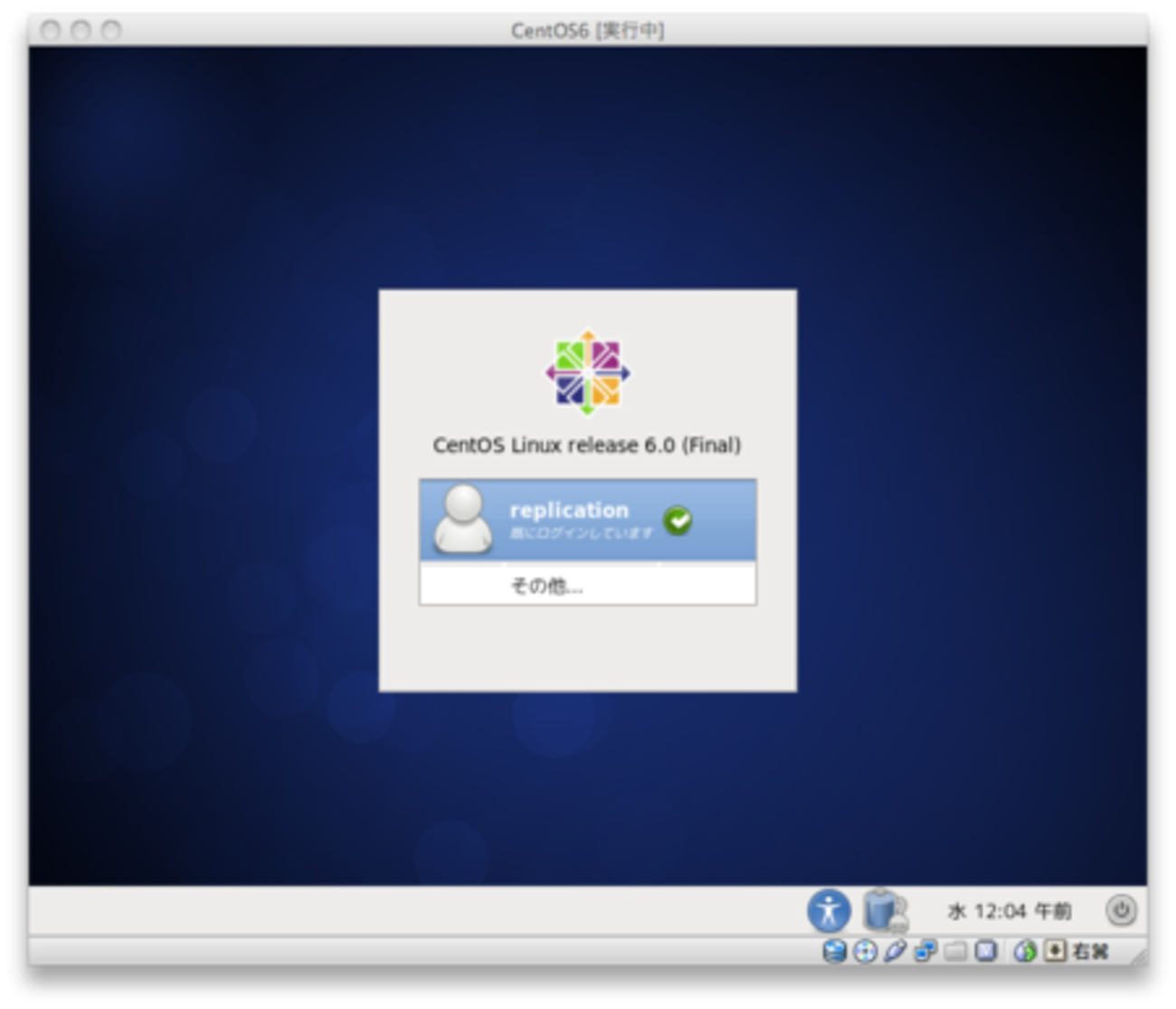Select the replication user account

tap(587, 520)
